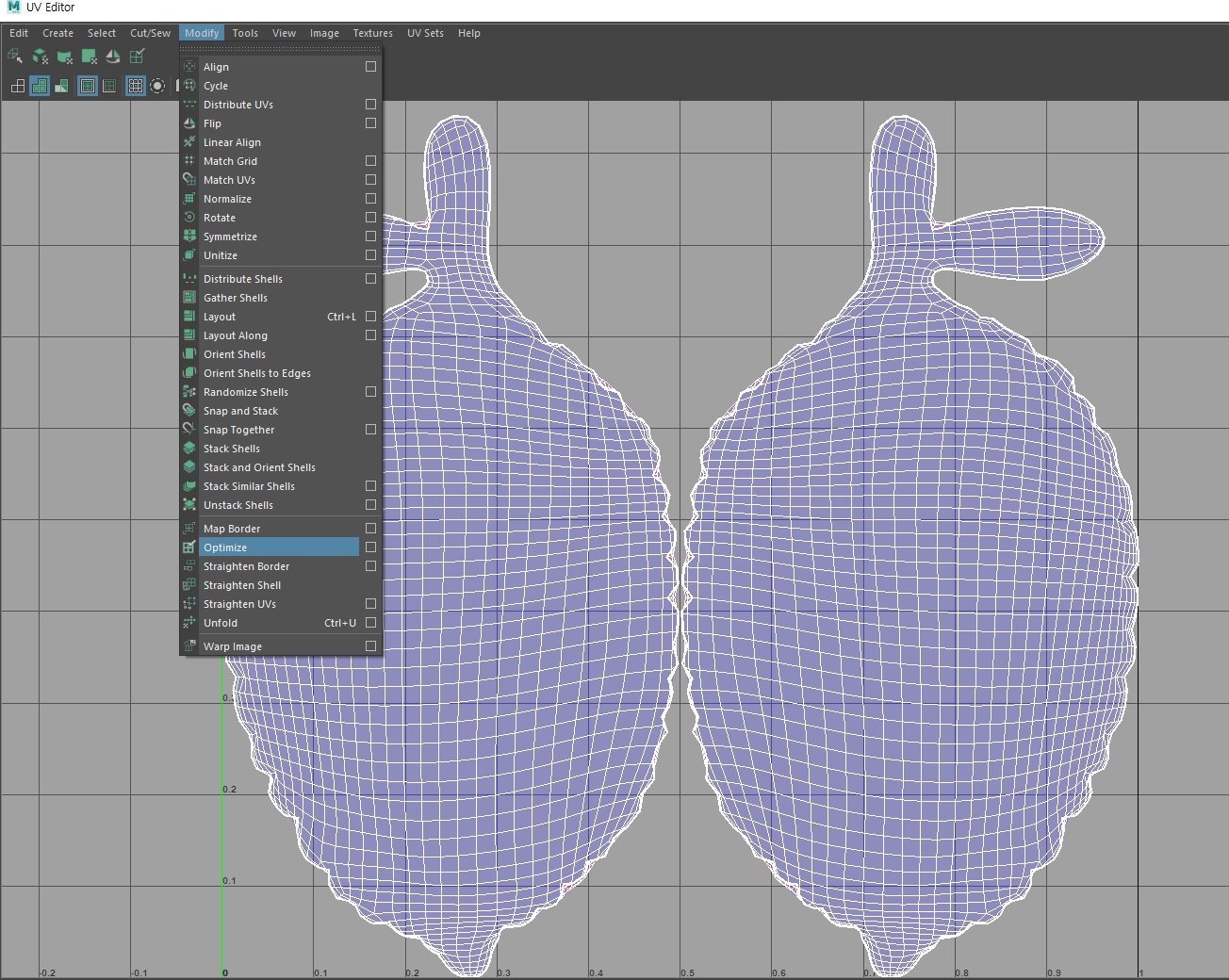The height and width of the screenshot is (980, 1229).
Task: Open the Create menu
Action: [x=57, y=33]
